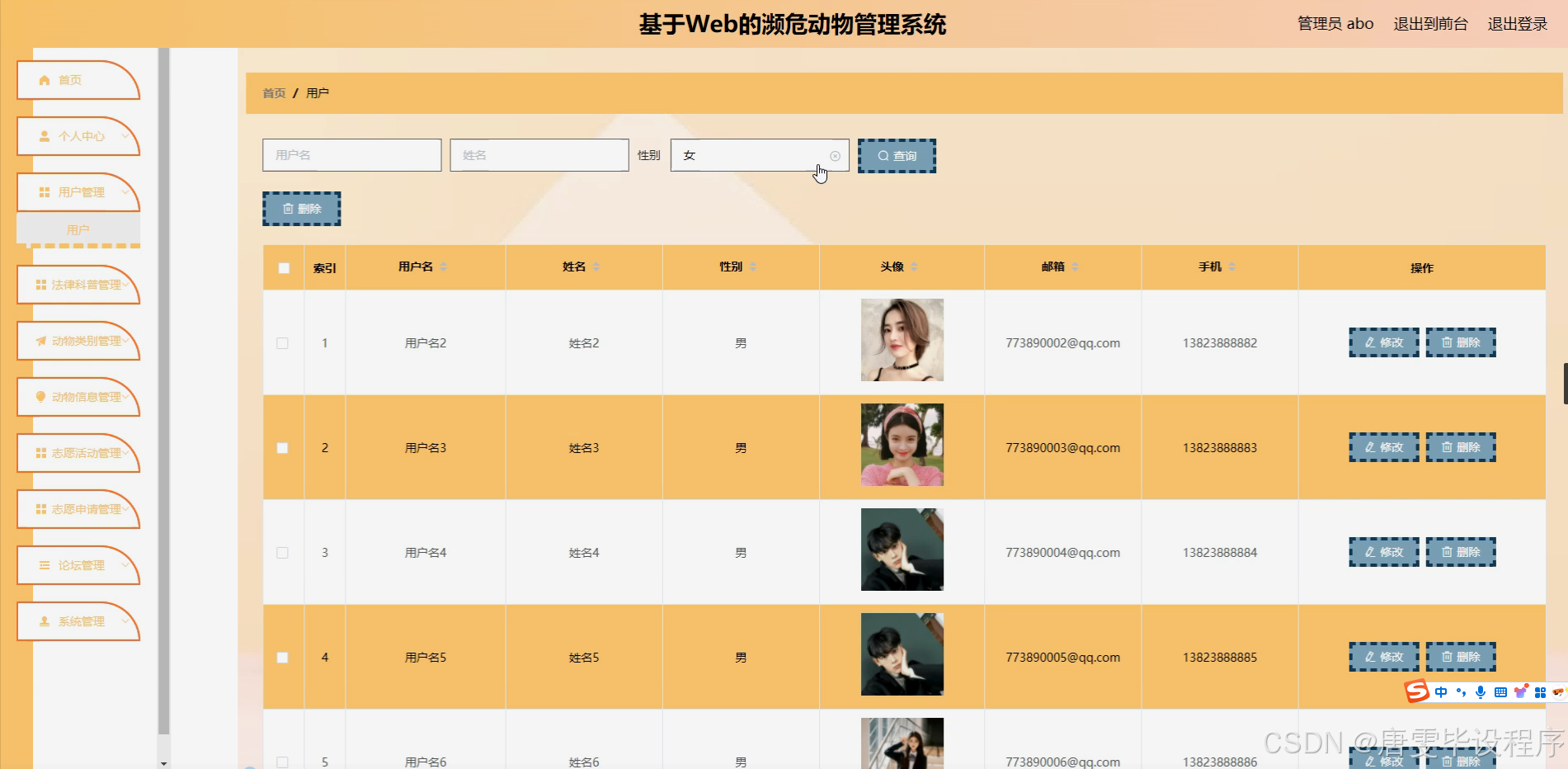Open the 首页 sidebar menu item
Viewport: 1568px width, 769px height.
pyautogui.click(x=78, y=80)
